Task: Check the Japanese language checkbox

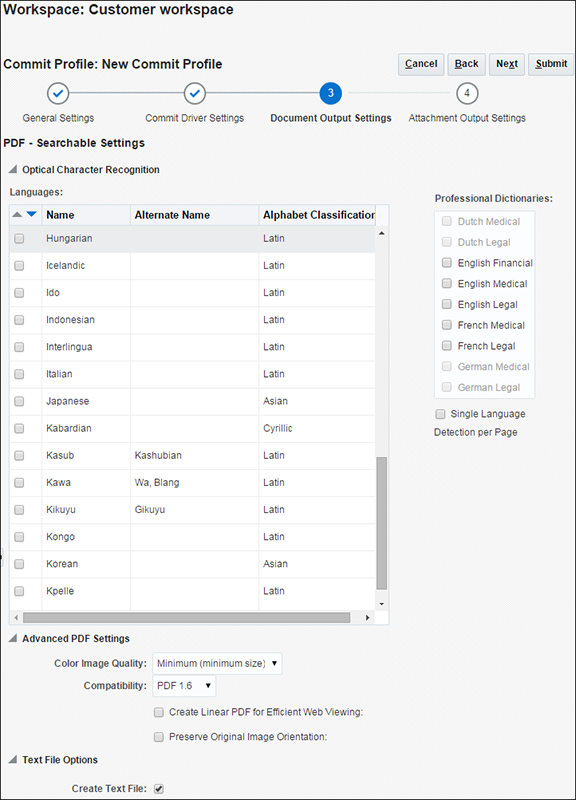Action: pyautogui.click(x=19, y=401)
